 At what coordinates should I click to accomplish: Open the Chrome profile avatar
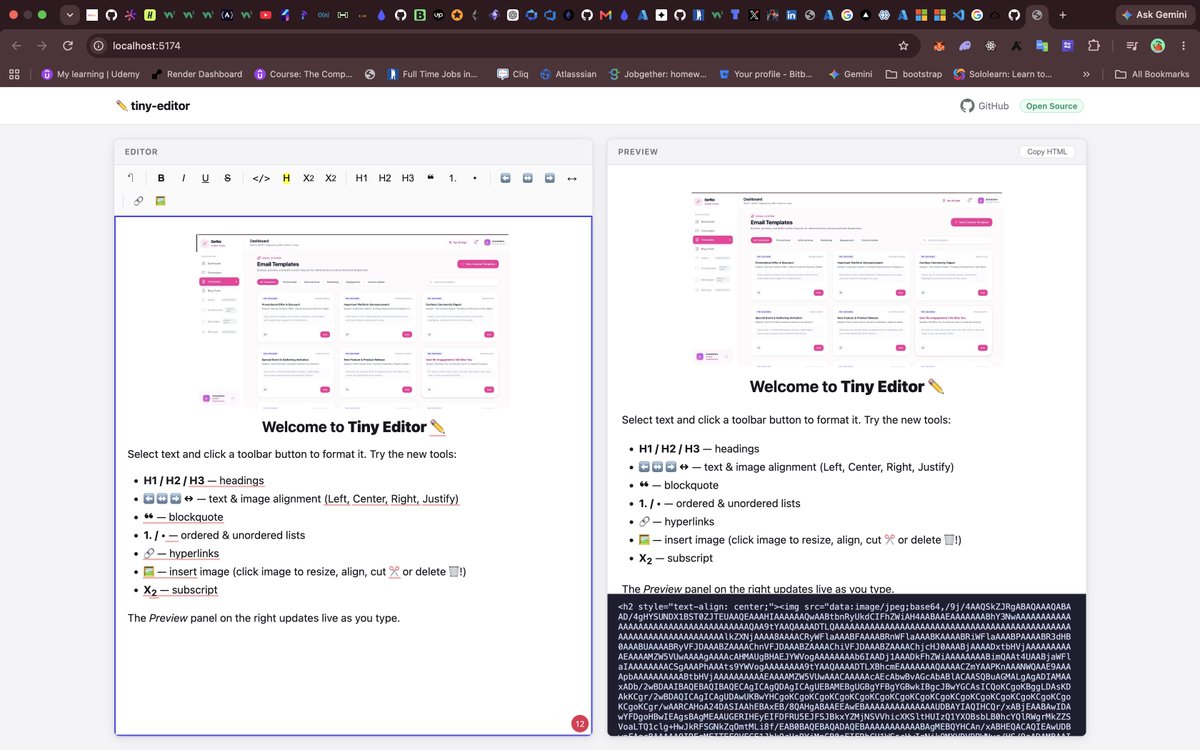(1158, 46)
